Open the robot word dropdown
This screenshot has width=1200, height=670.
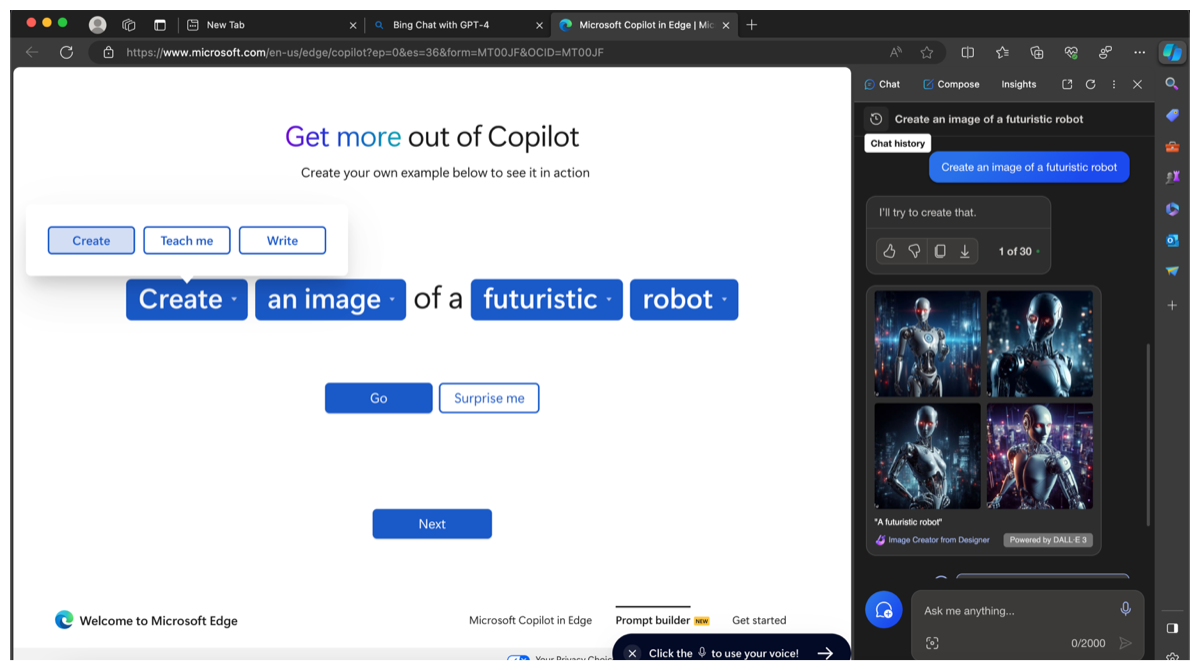click(x=684, y=299)
